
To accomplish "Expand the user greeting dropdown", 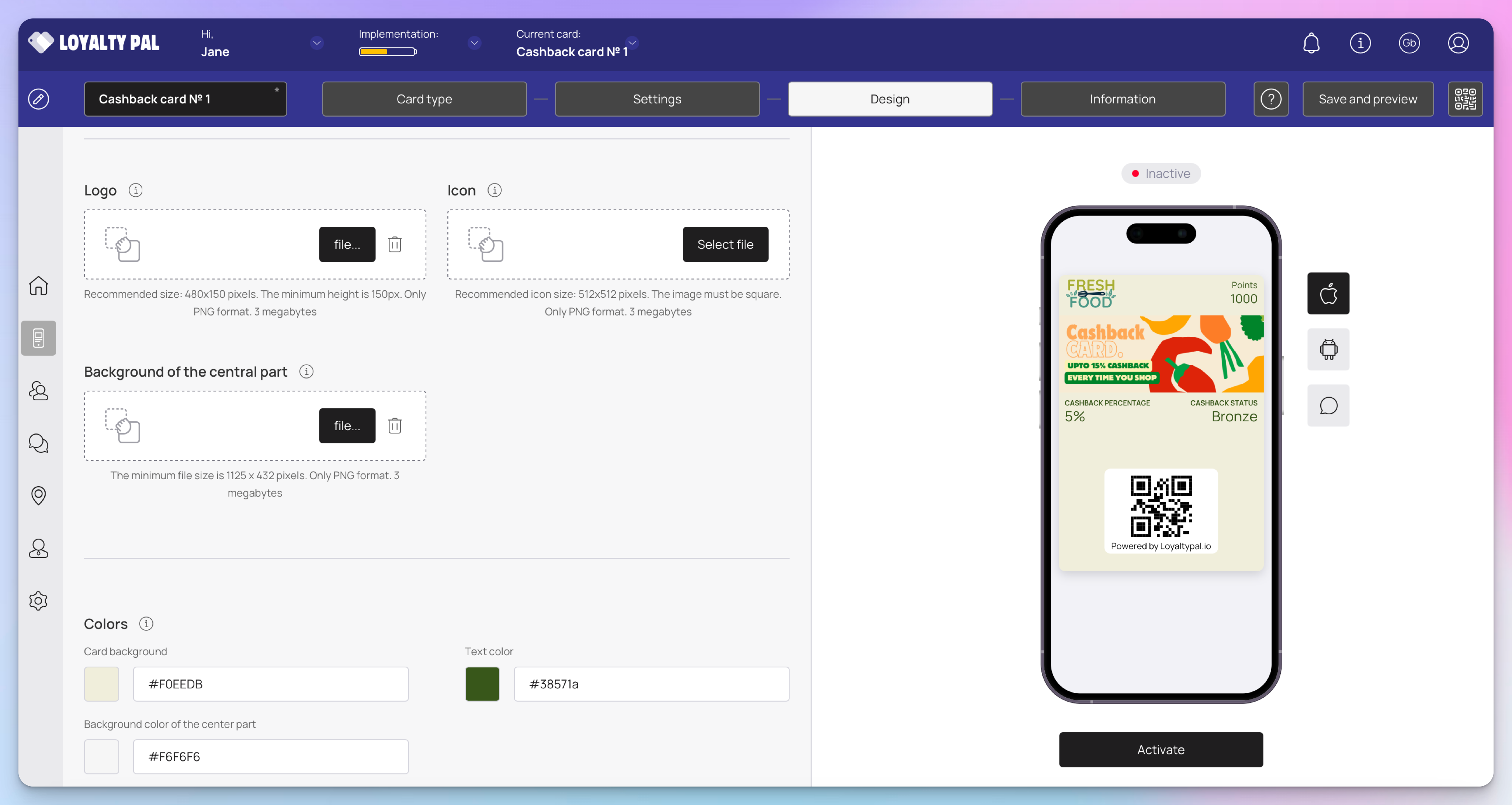I will (317, 43).
